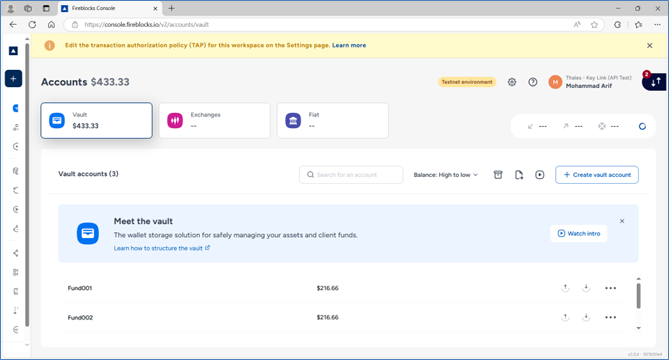
Task: Click the browser address bar URL
Action: tap(146, 25)
